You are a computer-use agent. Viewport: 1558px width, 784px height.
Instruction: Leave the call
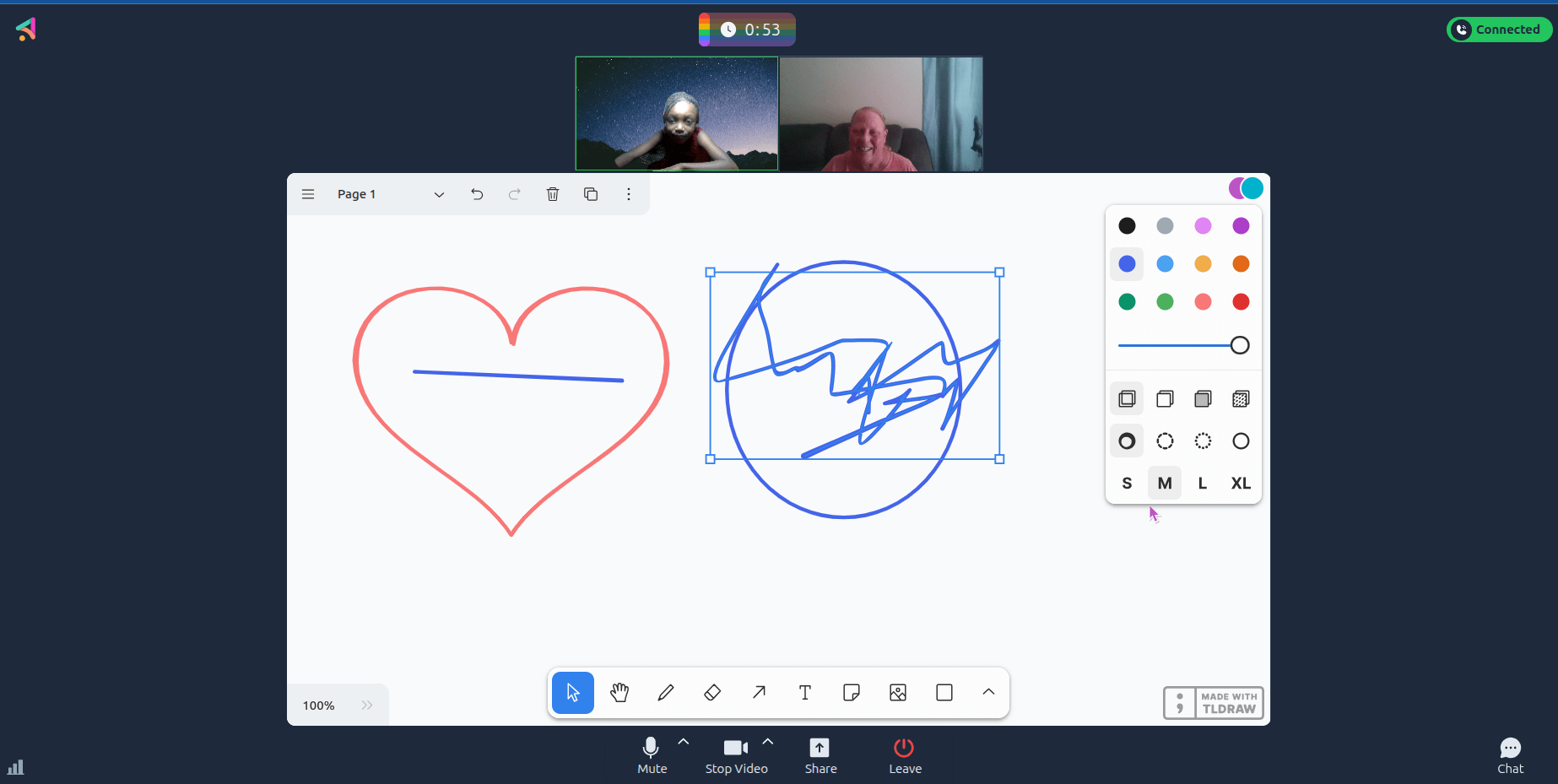click(905, 754)
